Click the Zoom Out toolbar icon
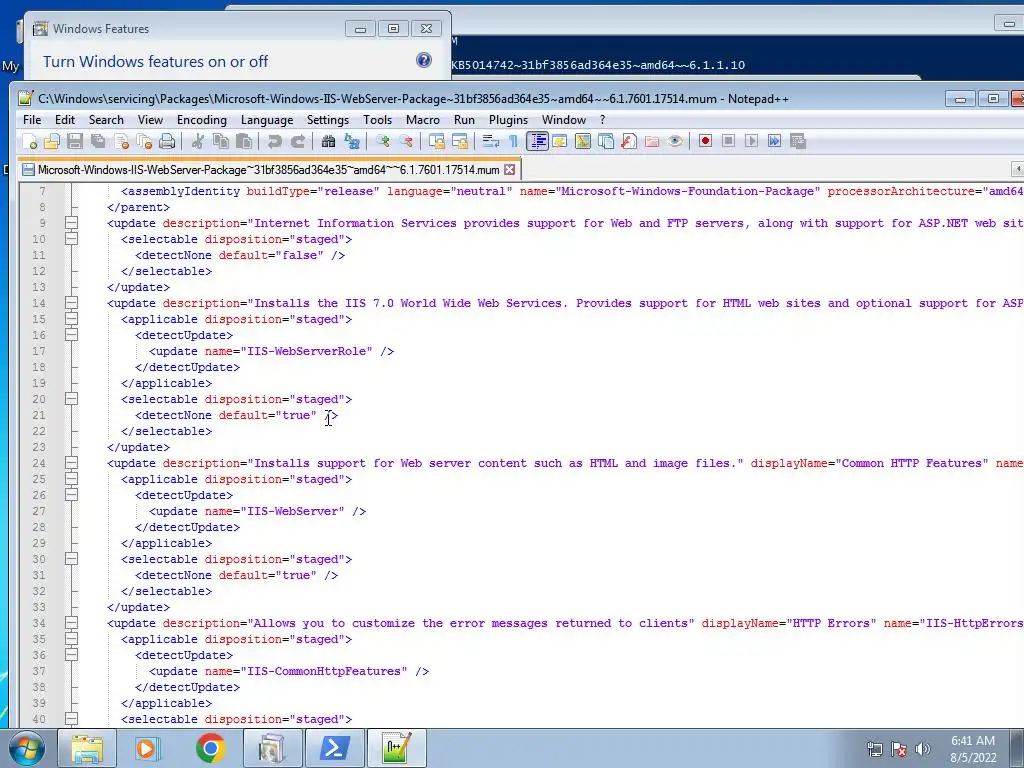Screen dimensions: 1024x768 [x=406, y=142]
